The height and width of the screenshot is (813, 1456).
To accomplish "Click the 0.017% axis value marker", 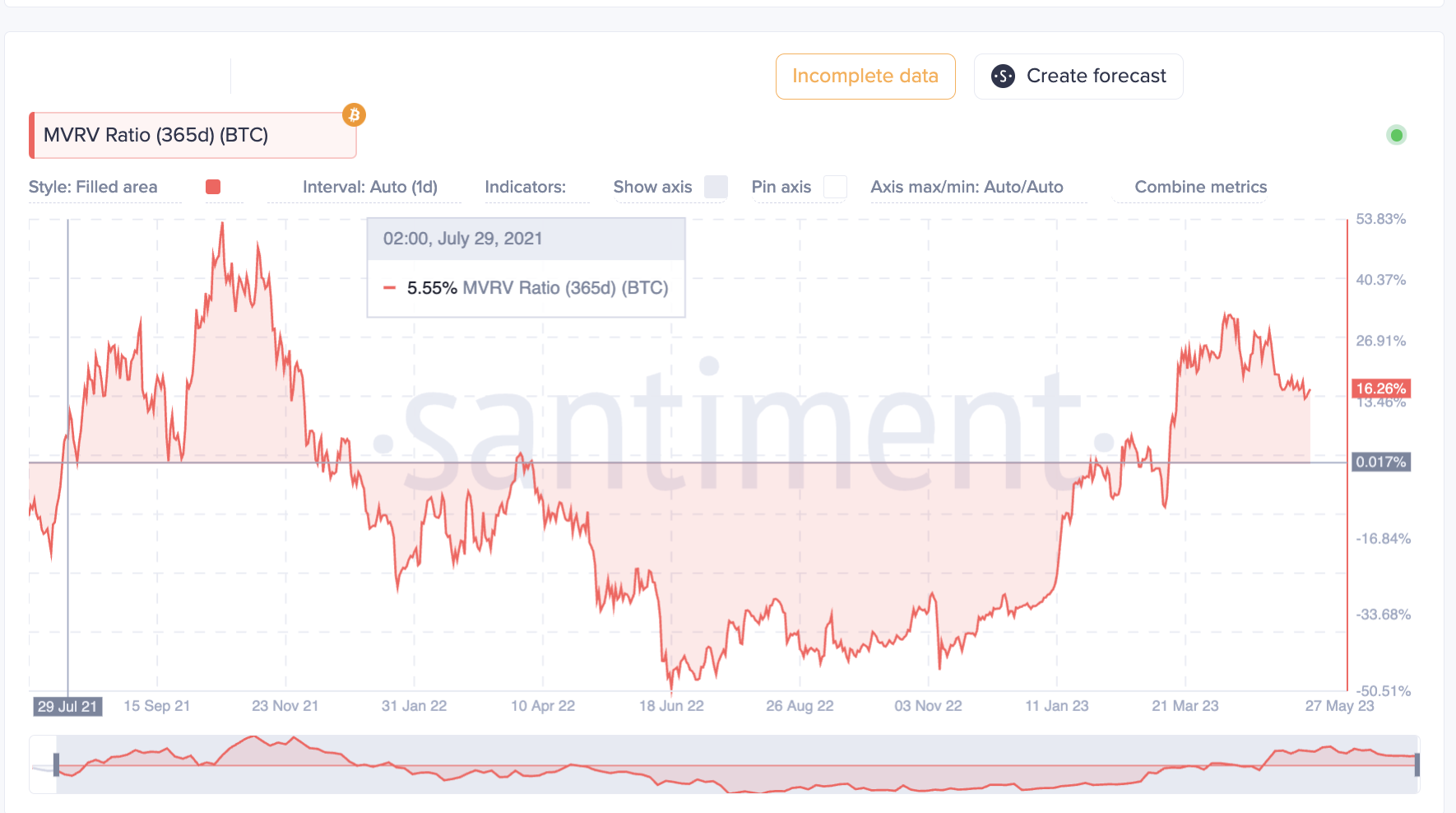I will coord(1381,462).
